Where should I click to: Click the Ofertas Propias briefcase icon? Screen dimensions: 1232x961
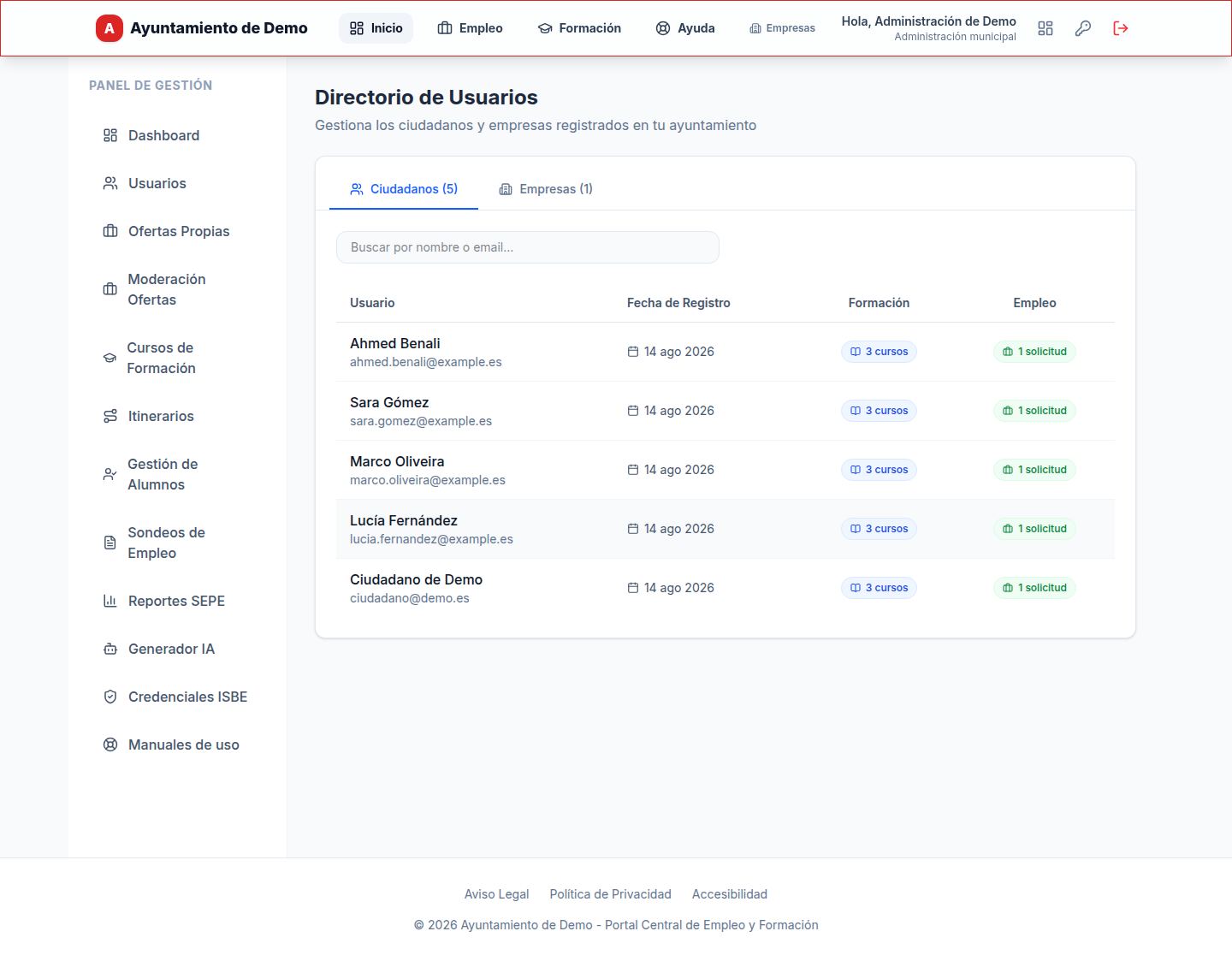(x=110, y=231)
